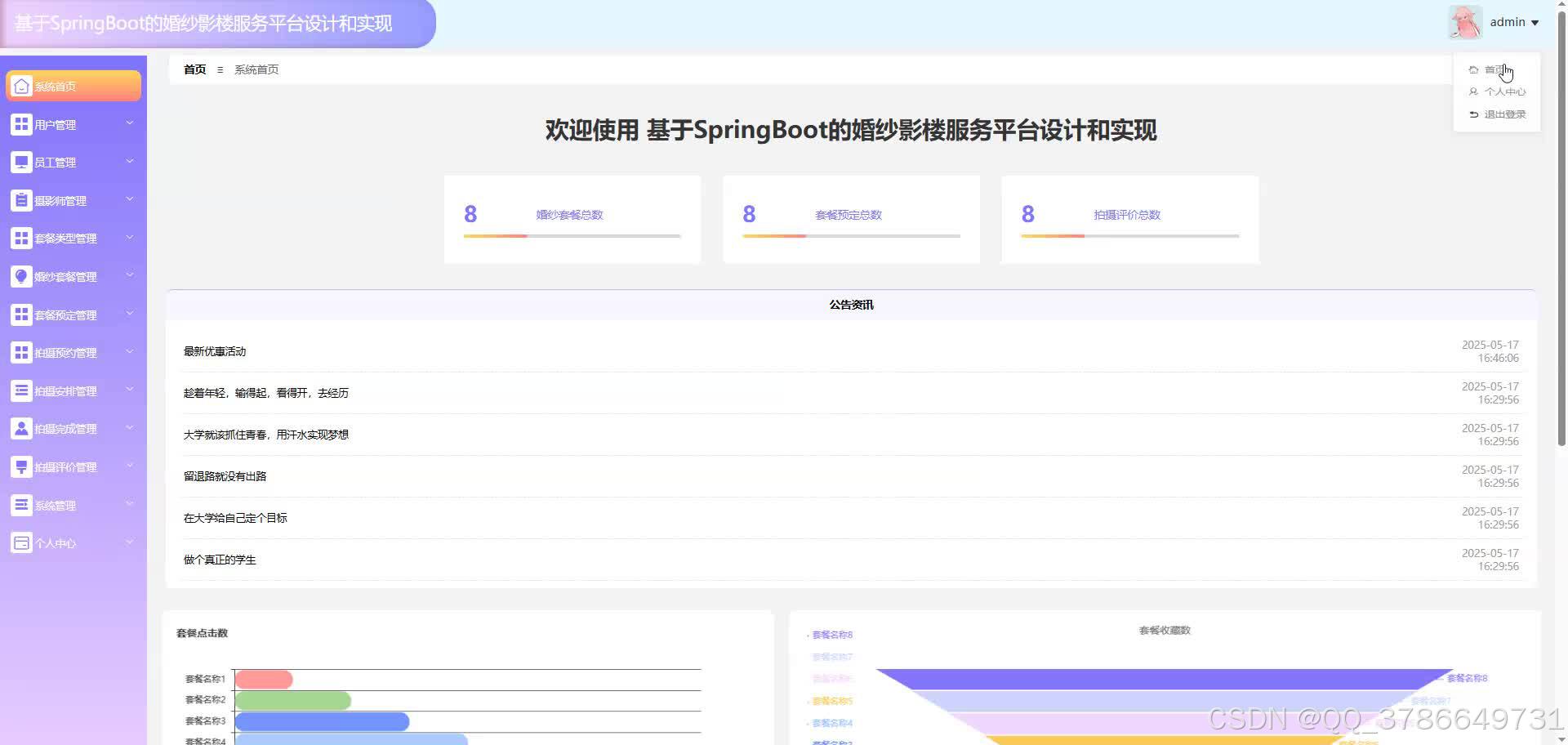Screen dimensions: 1568x745
Task: Click the 套餐类型管理 grid icon
Action: click(x=21, y=238)
